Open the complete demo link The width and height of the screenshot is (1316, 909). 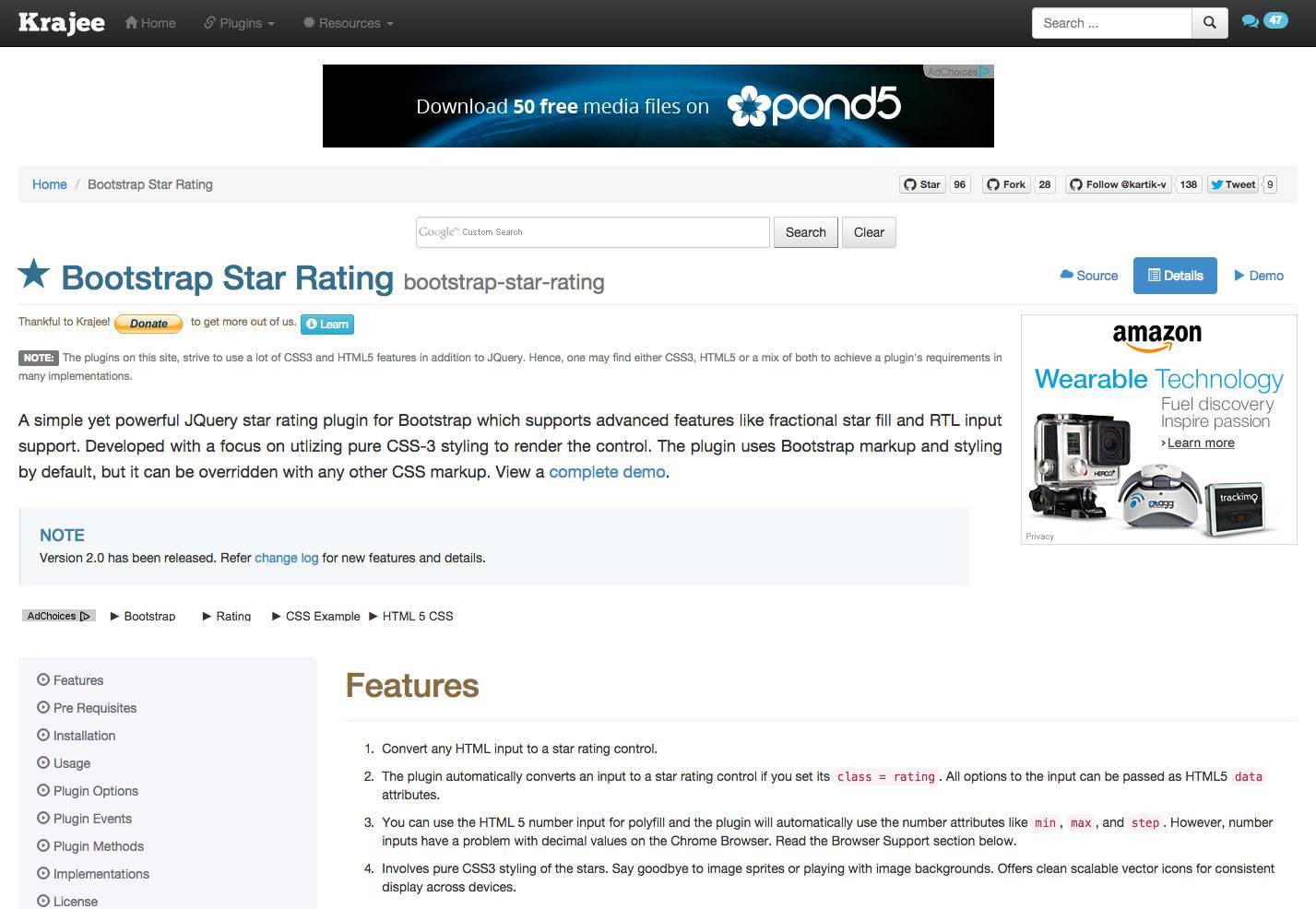point(607,472)
